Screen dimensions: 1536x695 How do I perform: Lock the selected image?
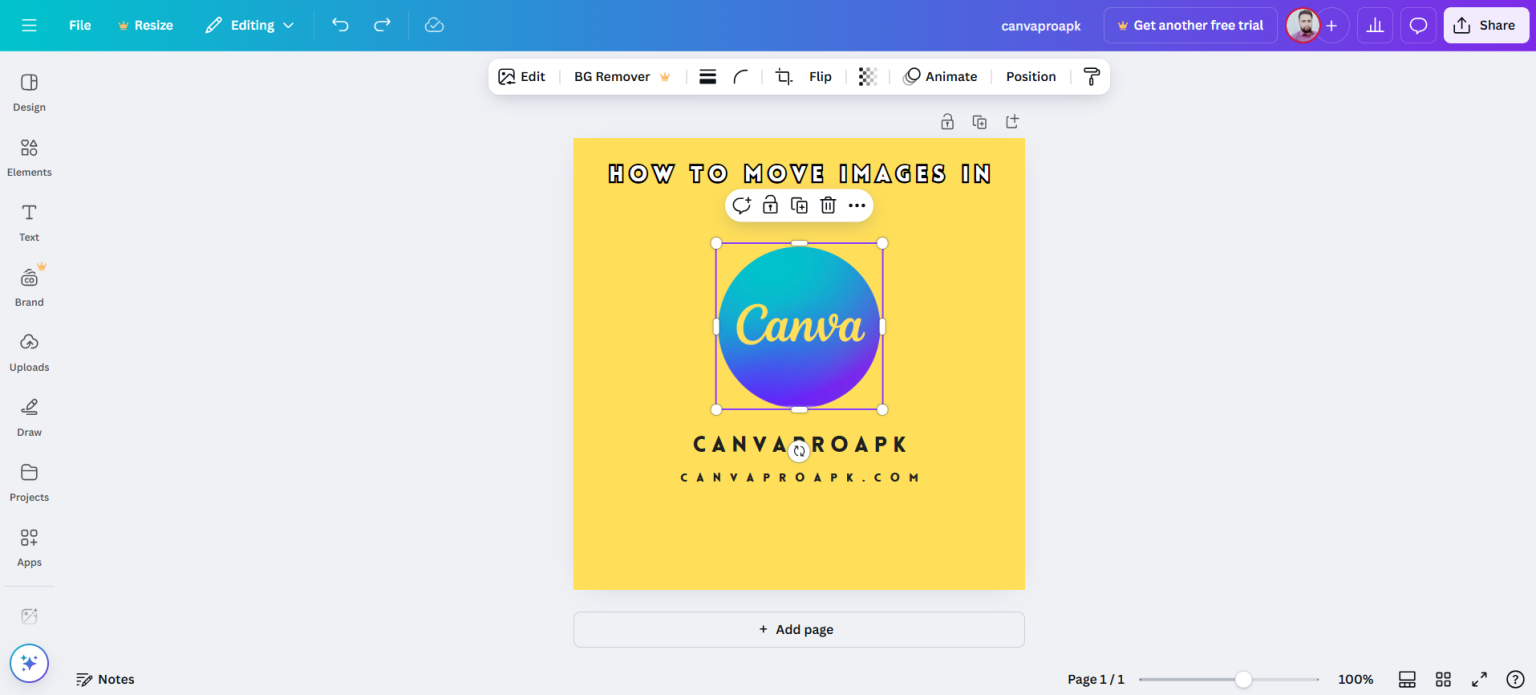770,205
